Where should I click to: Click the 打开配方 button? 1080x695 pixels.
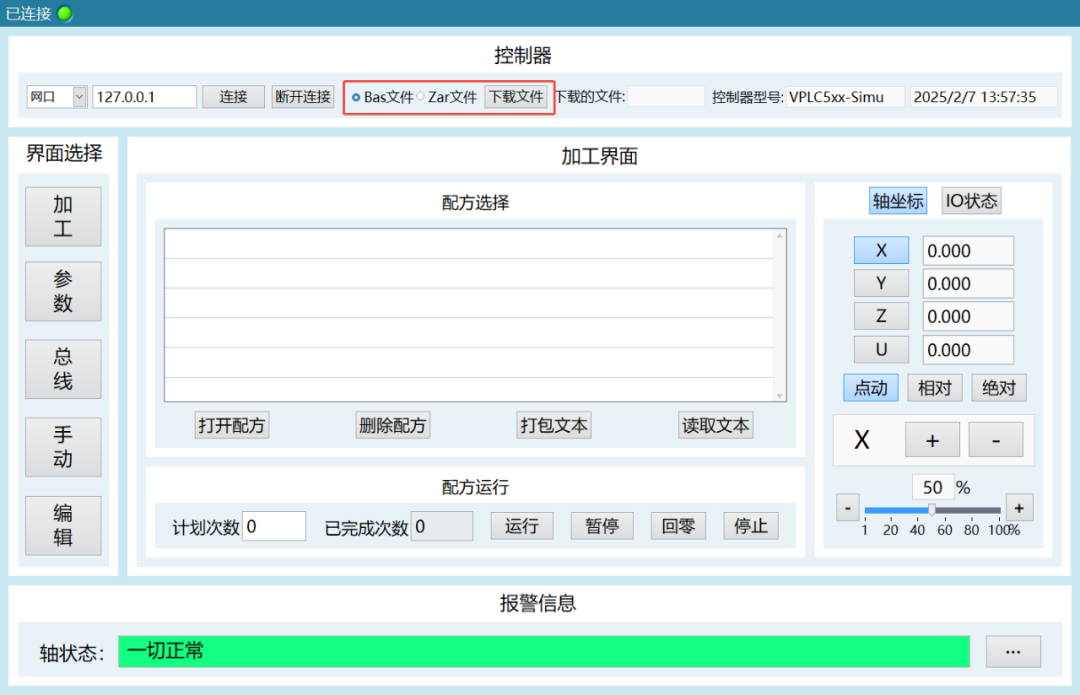(x=231, y=425)
